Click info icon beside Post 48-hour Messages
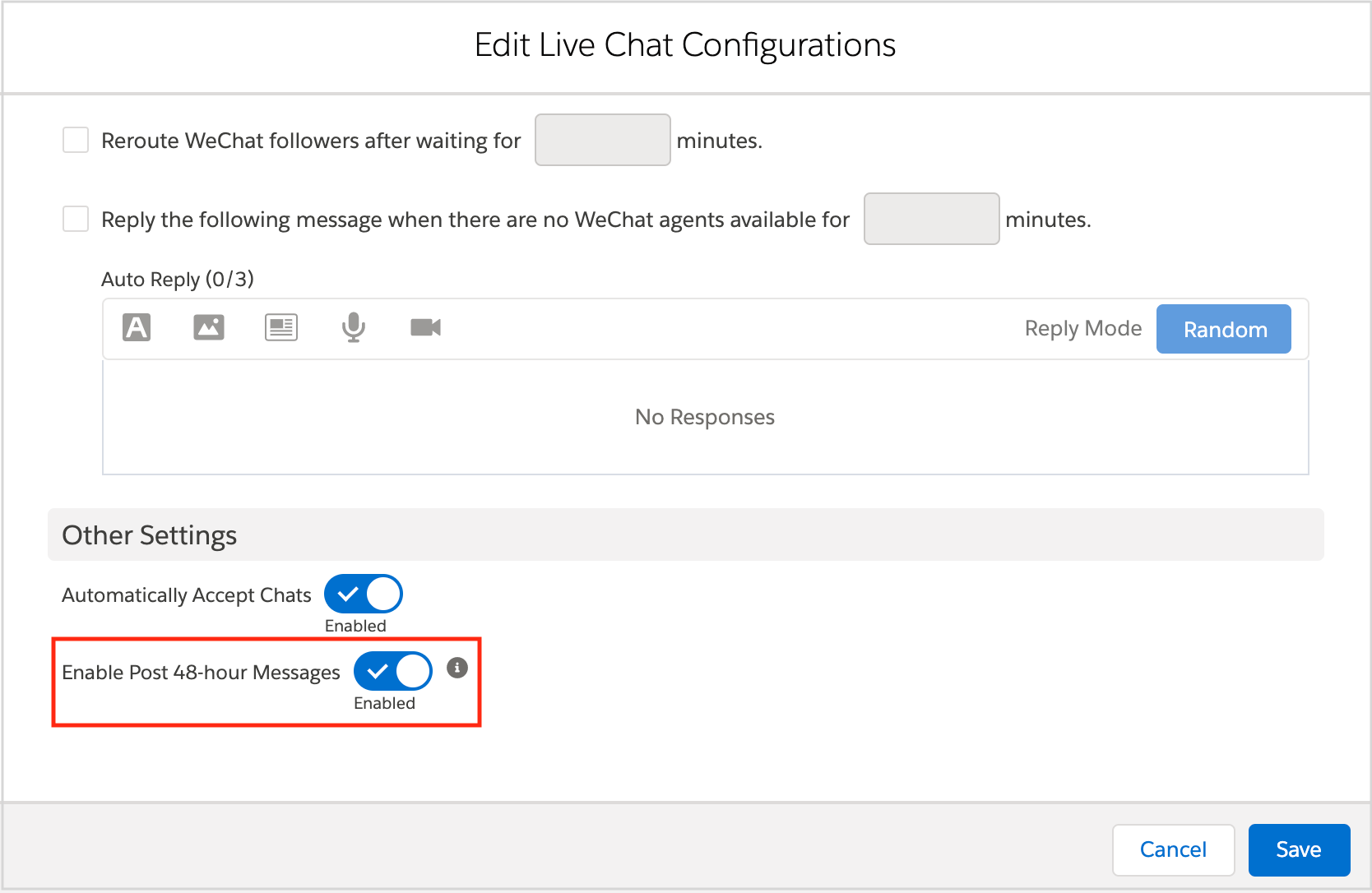Screen dimensions: 1372x893 coord(457,668)
